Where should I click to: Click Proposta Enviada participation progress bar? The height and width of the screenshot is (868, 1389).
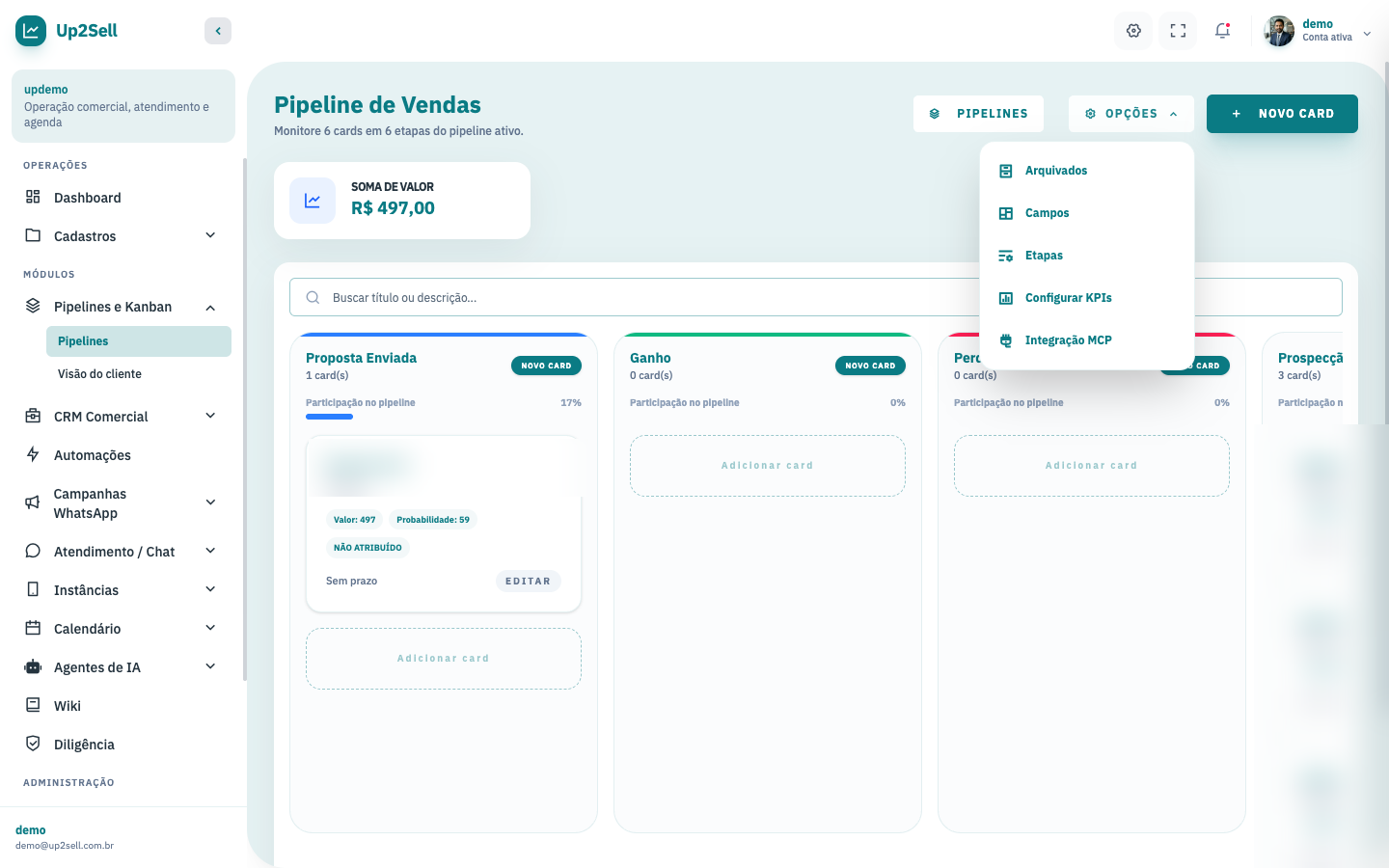click(x=444, y=417)
